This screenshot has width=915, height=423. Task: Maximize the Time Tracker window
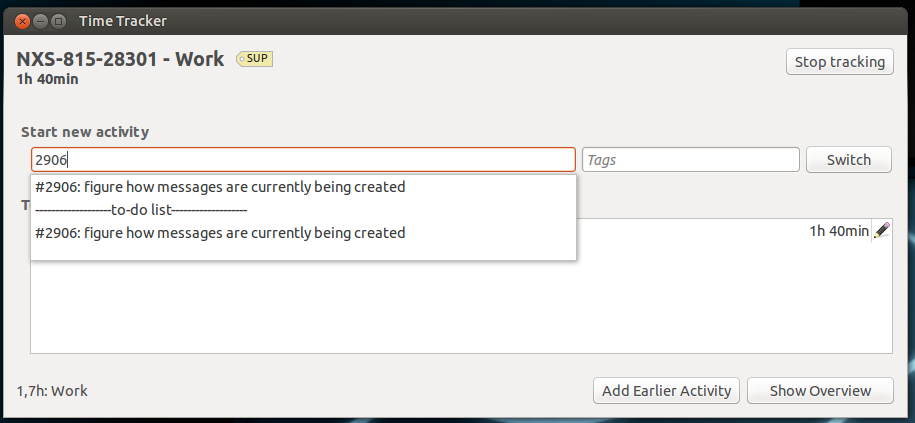[58, 20]
